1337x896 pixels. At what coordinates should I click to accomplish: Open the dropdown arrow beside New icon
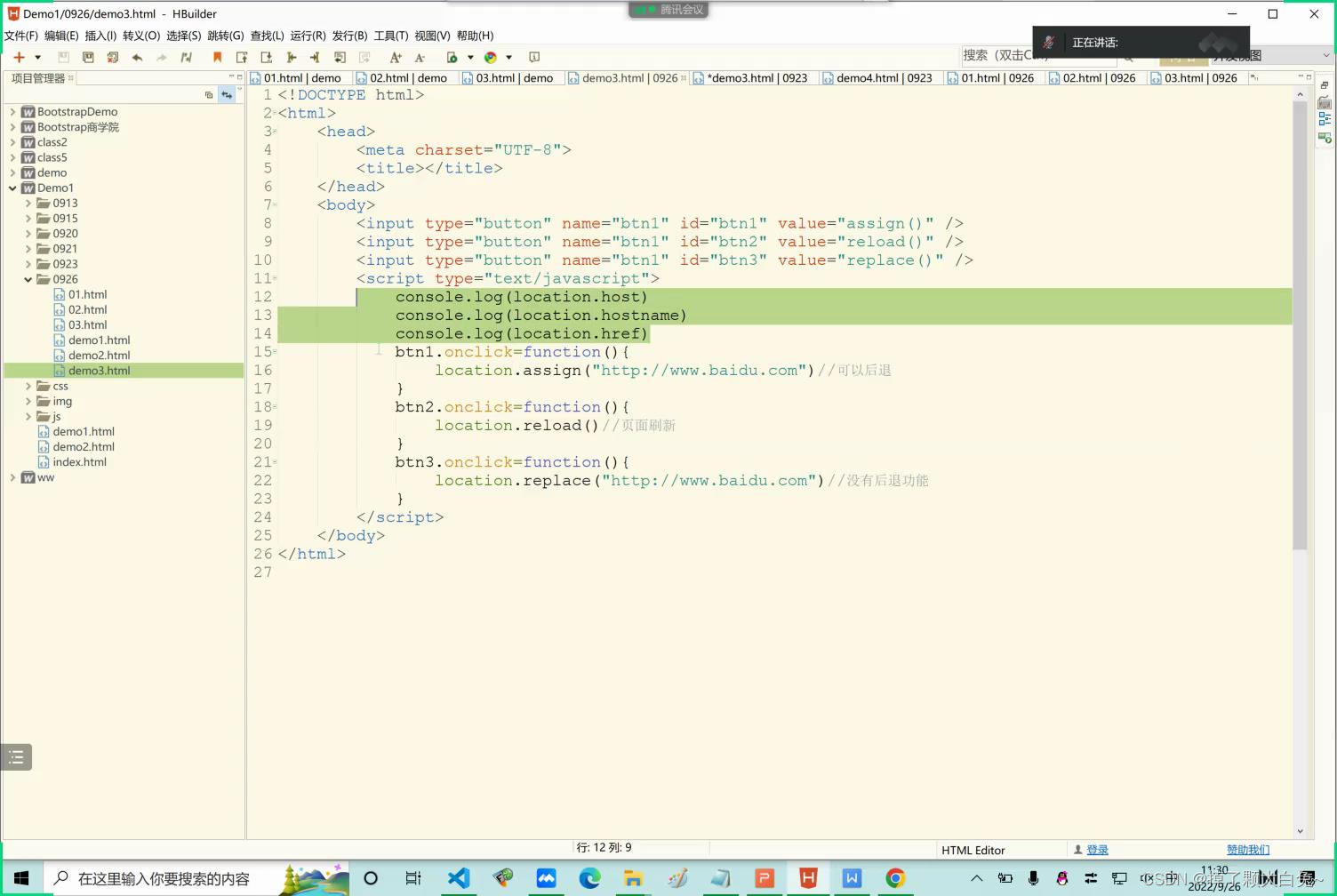click(x=37, y=58)
